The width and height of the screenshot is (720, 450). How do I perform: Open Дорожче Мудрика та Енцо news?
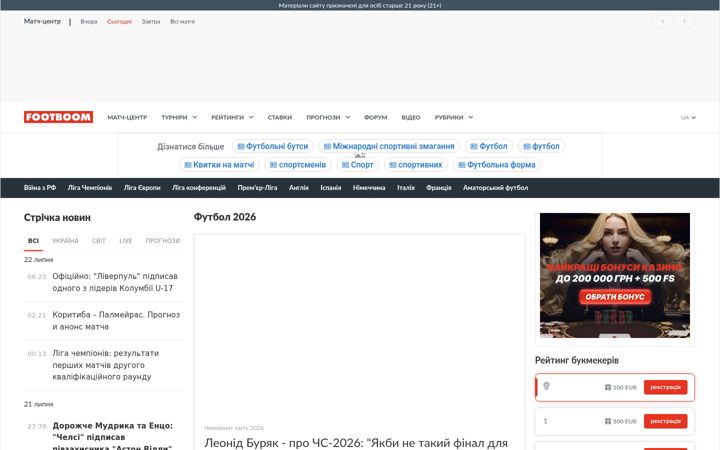click(x=112, y=436)
